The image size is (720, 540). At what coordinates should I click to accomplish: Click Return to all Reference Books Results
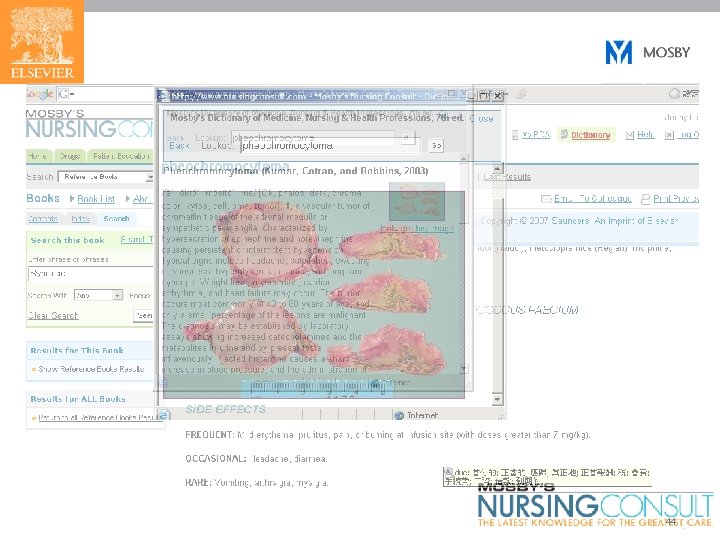pyautogui.click(x=100, y=417)
